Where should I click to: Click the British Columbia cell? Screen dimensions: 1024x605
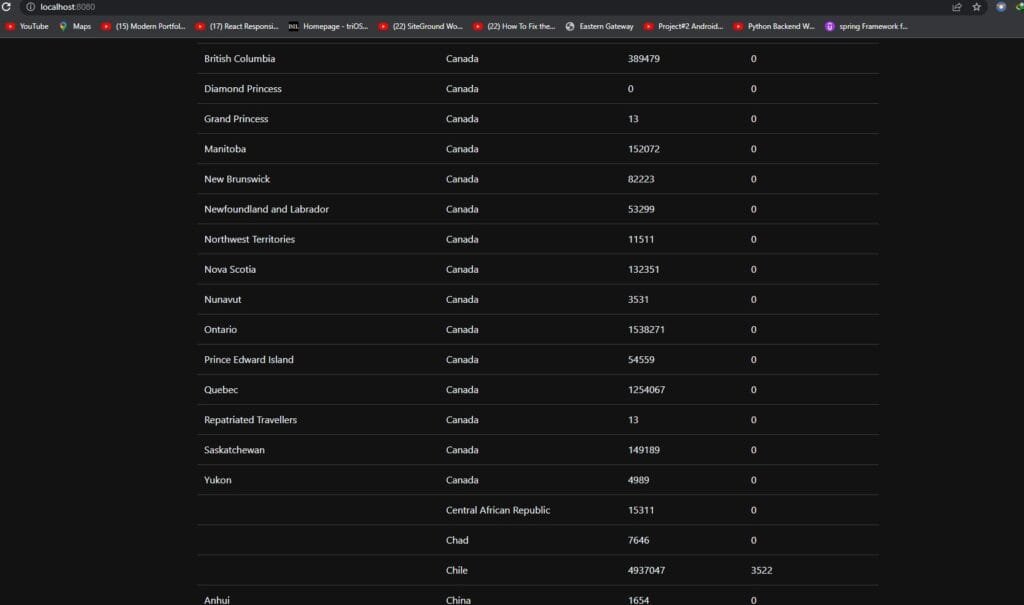(240, 59)
